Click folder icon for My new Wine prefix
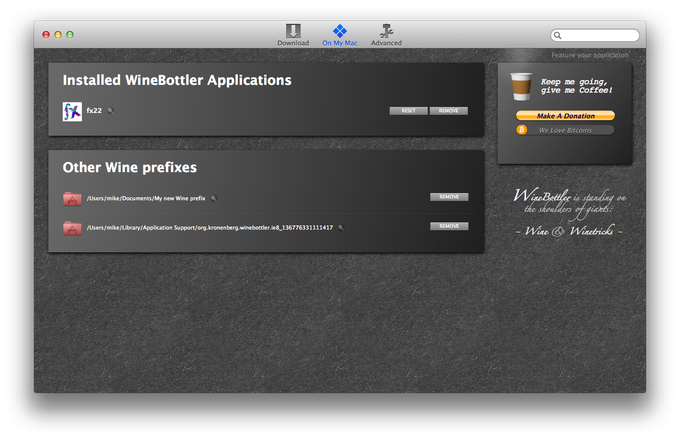Viewport: 680px width, 440px height. pos(72,199)
